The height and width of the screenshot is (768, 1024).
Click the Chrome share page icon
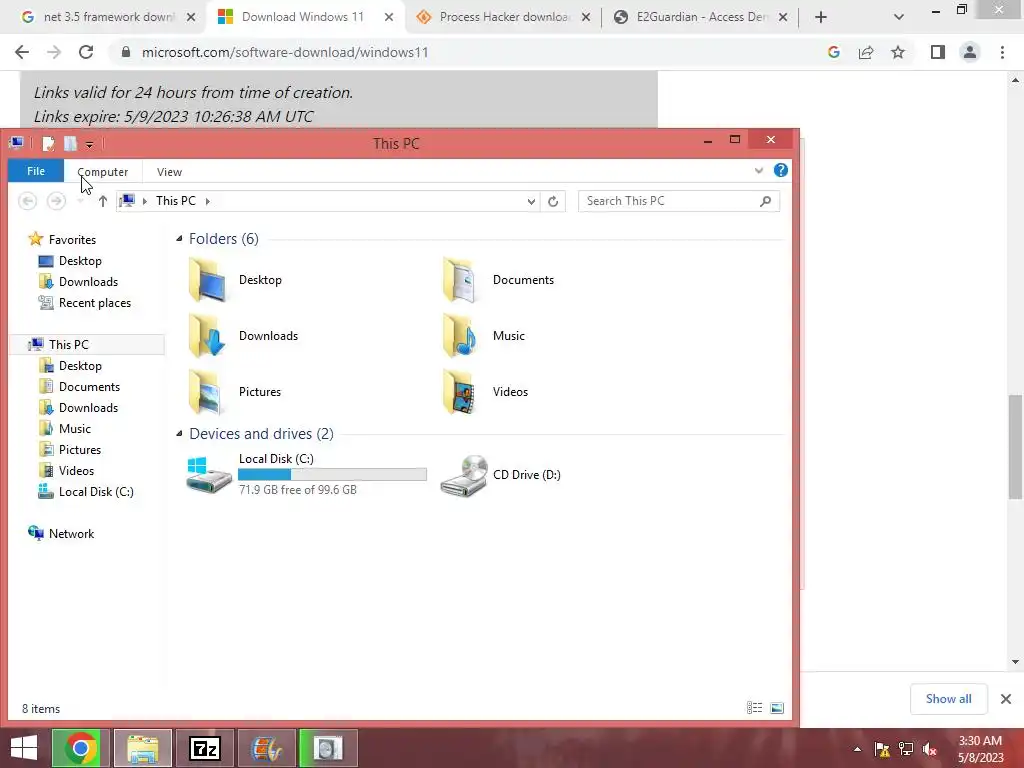[x=866, y=52]
